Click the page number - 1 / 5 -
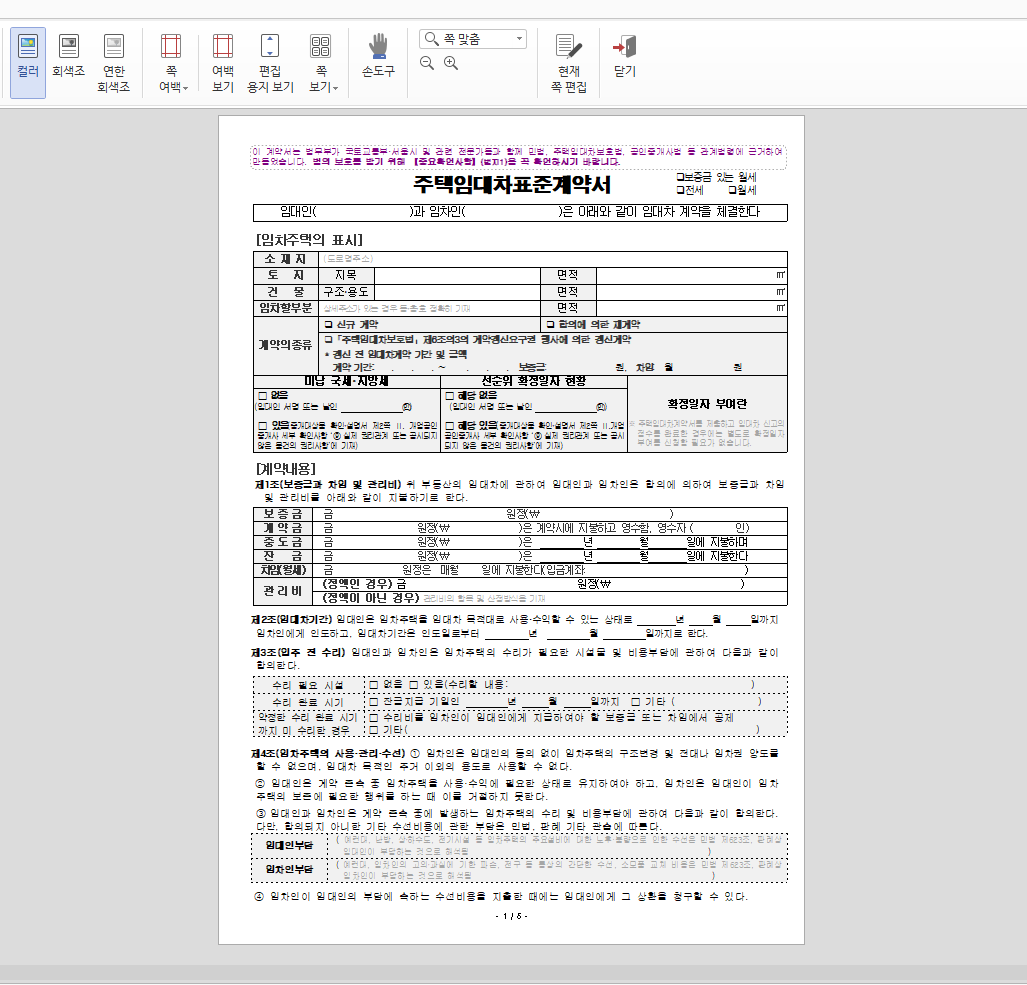Screen dimensions: 1027x985 tap(512, 916)
